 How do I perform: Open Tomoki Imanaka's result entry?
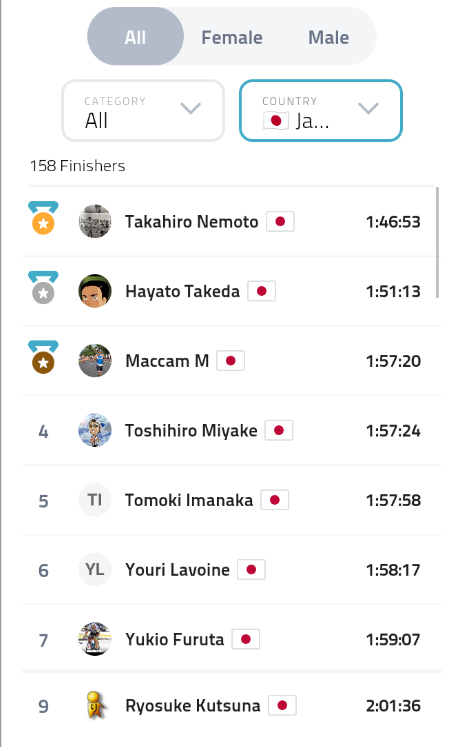[x=232, y=500]
